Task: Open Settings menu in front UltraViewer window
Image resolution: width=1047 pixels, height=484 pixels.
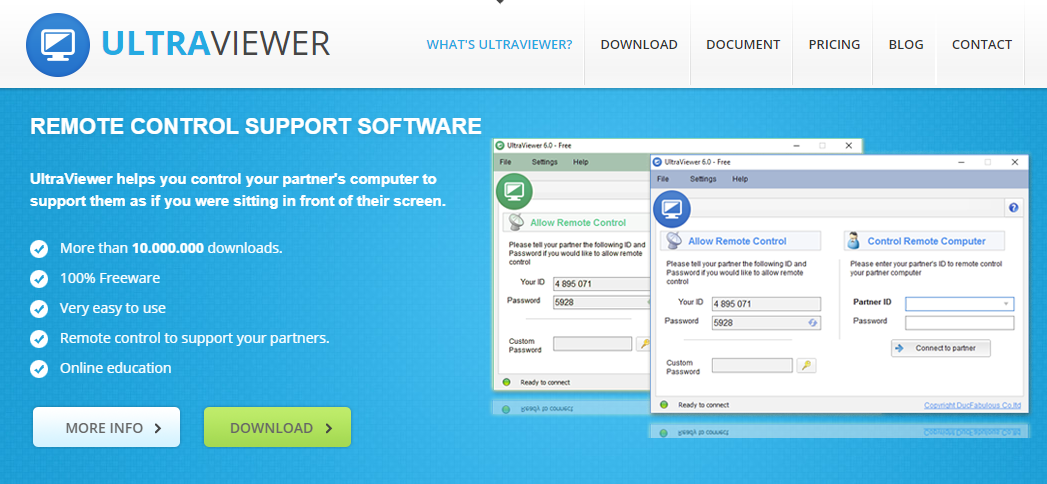Action: (x=702, y=179)
